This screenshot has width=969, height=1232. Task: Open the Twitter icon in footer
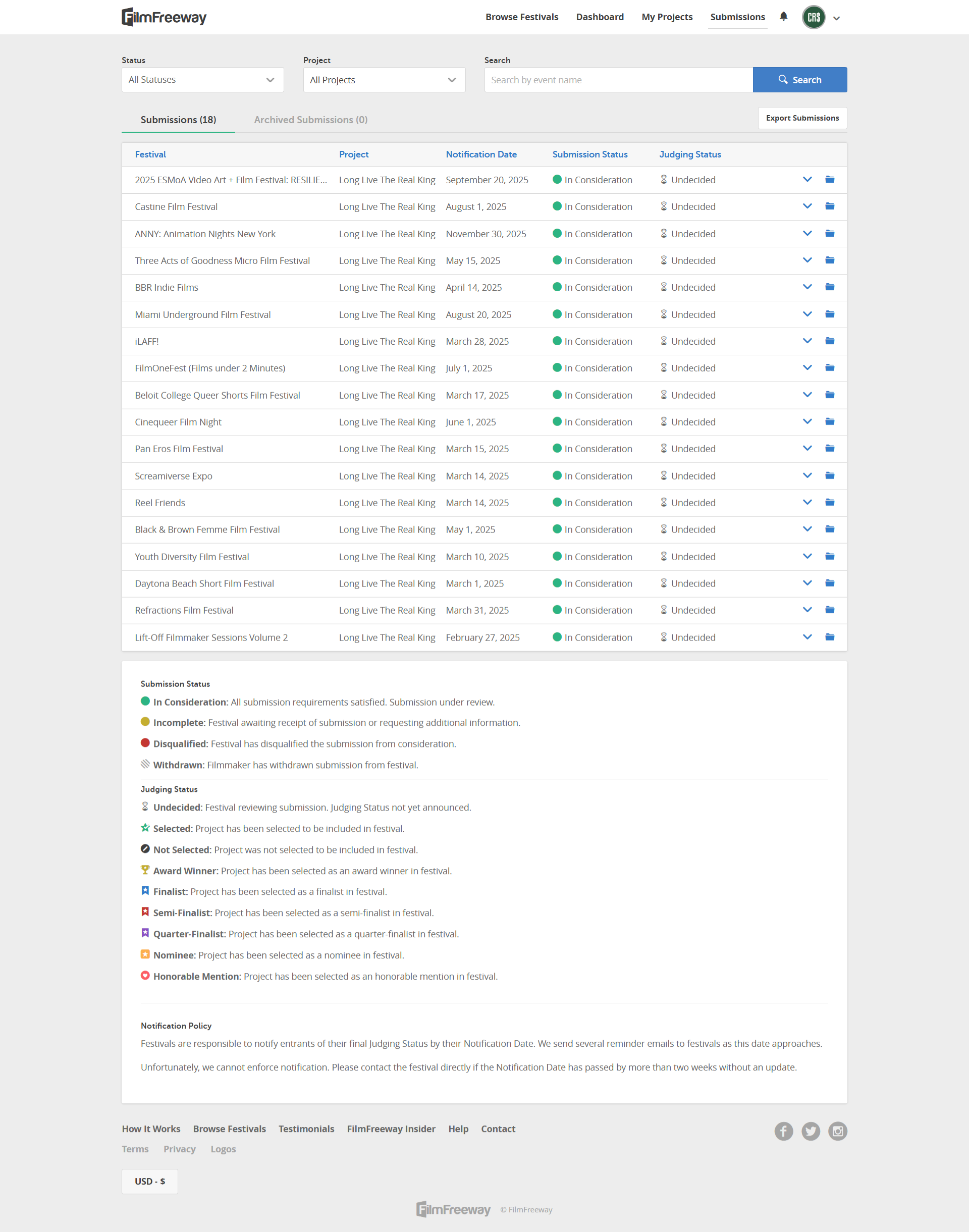click(x=810, y=1131)
